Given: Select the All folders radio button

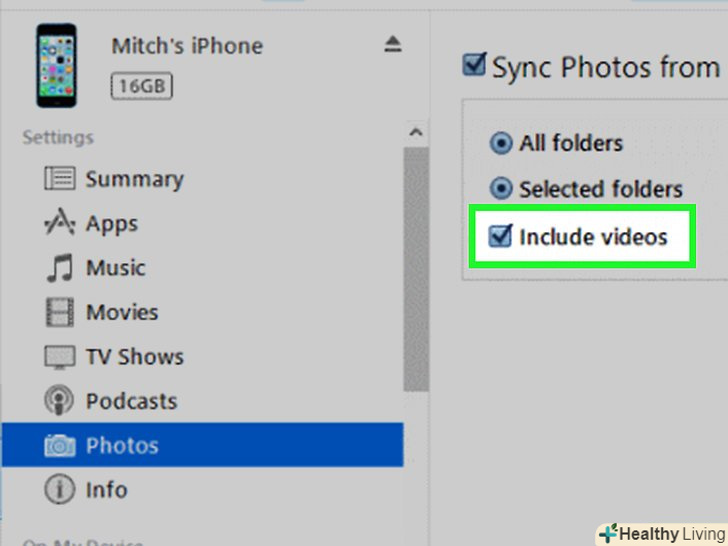Looking at the screenshot, I should [x=501, y=143].
